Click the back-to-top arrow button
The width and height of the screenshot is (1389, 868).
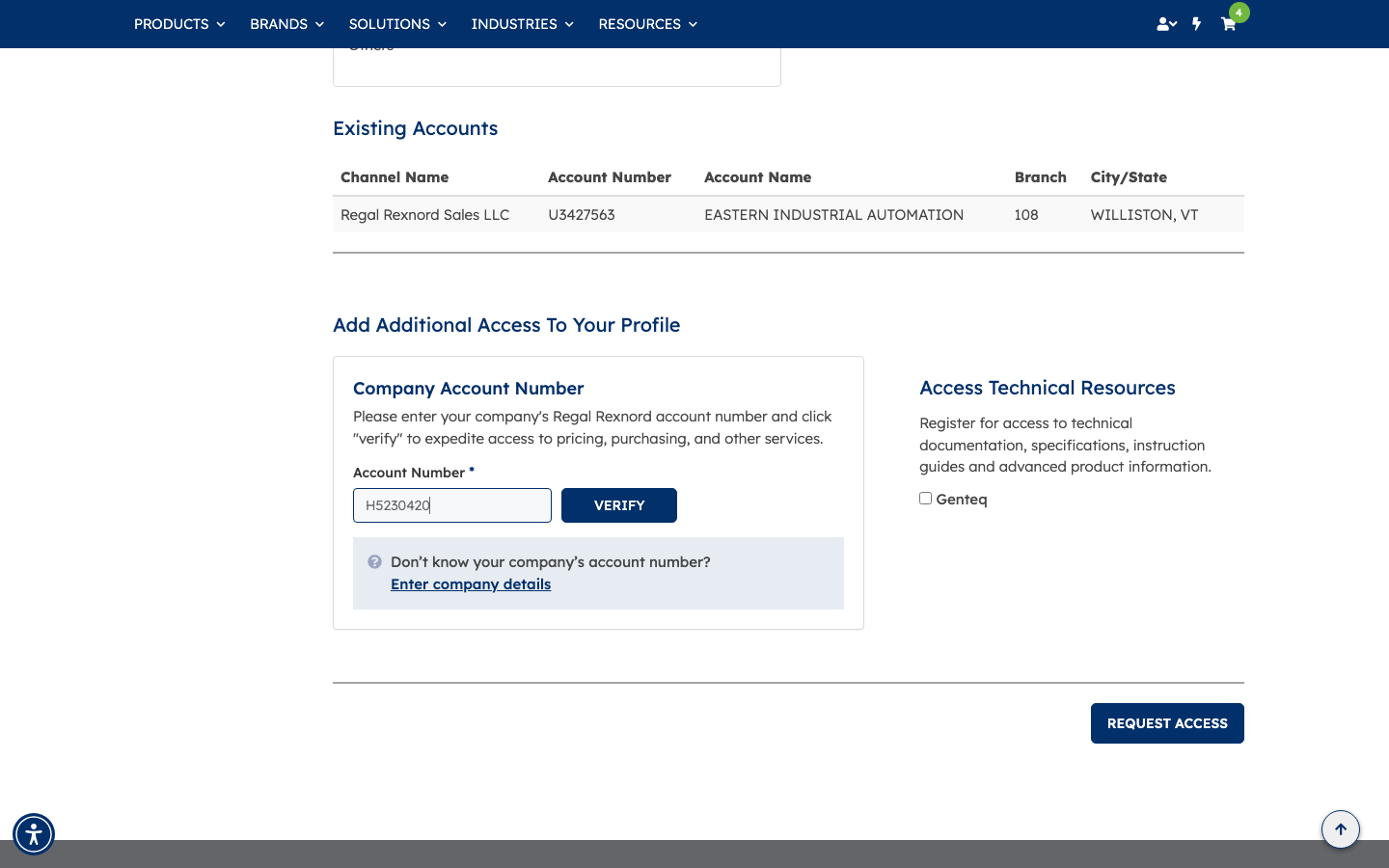tap(1341, 829)
